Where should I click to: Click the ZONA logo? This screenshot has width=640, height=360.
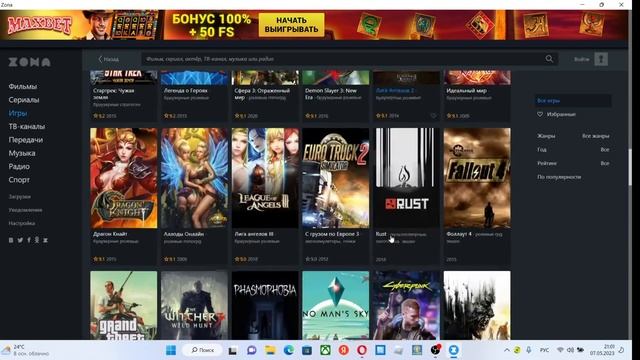tap(30, 62)
